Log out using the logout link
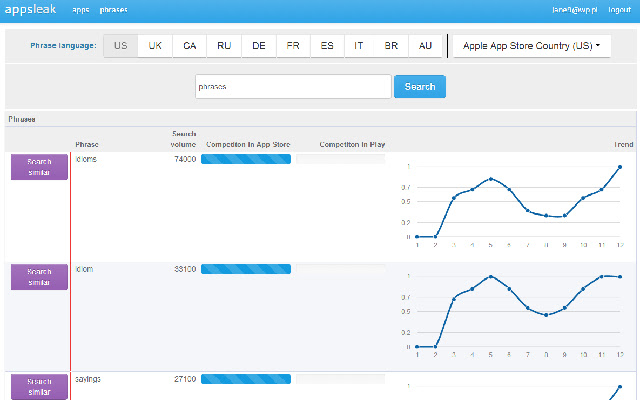 [619, 10]
